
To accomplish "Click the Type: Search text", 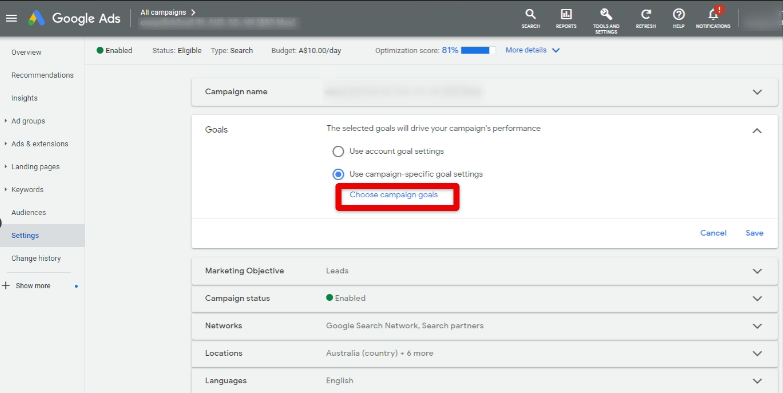I will (232, 50).
